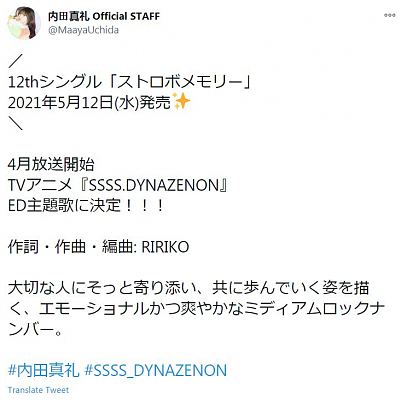Image resolution: width=400 pixels, height=400 pixels.
Task: Click the 2021年5月12日(水)発売 release date text
Action: click(x=89, y=103)
